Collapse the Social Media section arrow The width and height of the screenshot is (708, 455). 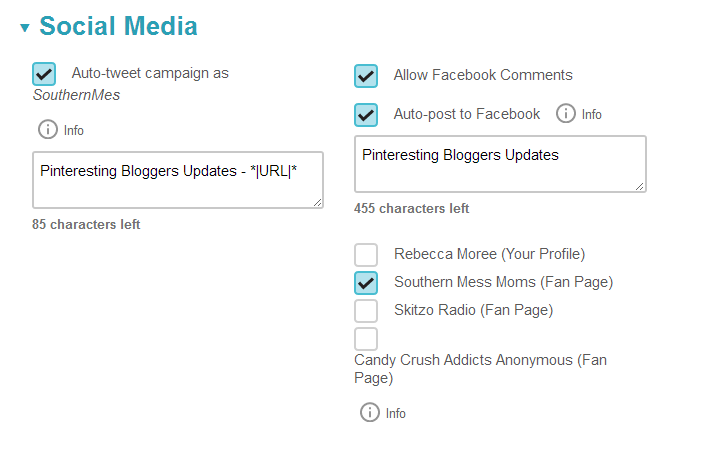pos(25,28)
